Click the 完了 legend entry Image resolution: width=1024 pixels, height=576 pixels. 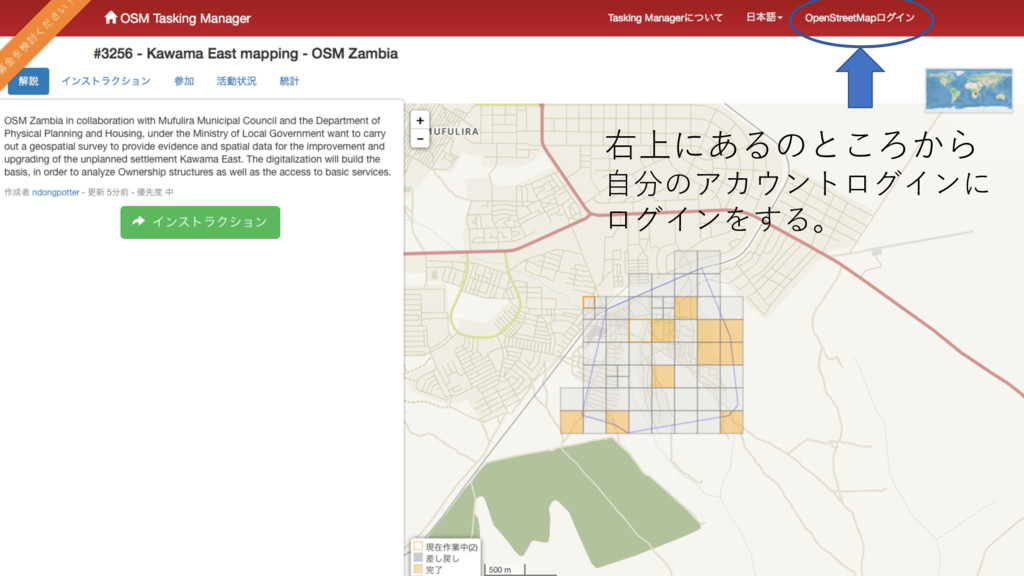pos(428,569)
